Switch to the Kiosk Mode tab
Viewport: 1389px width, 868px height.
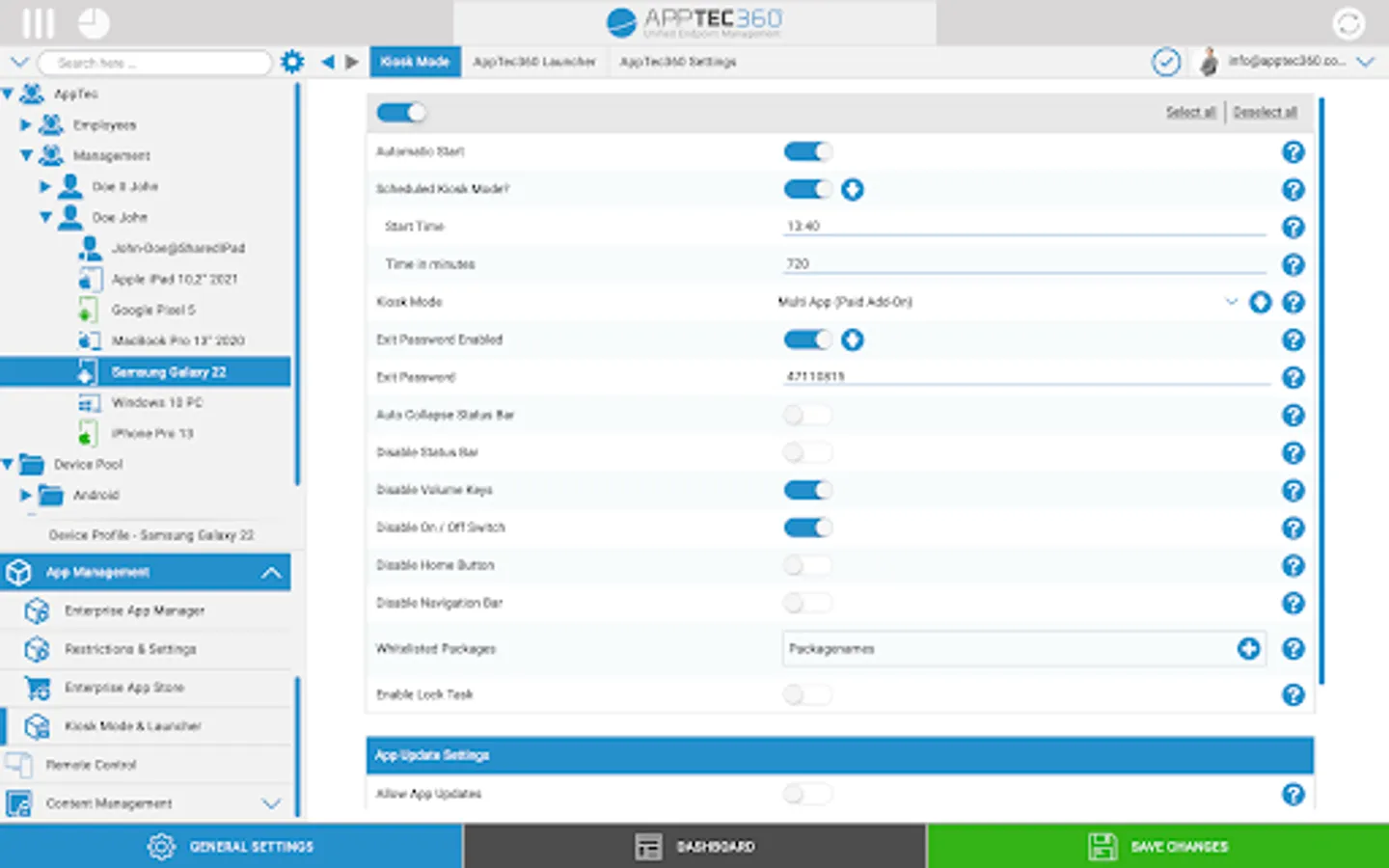pyautogui.click(x=415, y=62)
